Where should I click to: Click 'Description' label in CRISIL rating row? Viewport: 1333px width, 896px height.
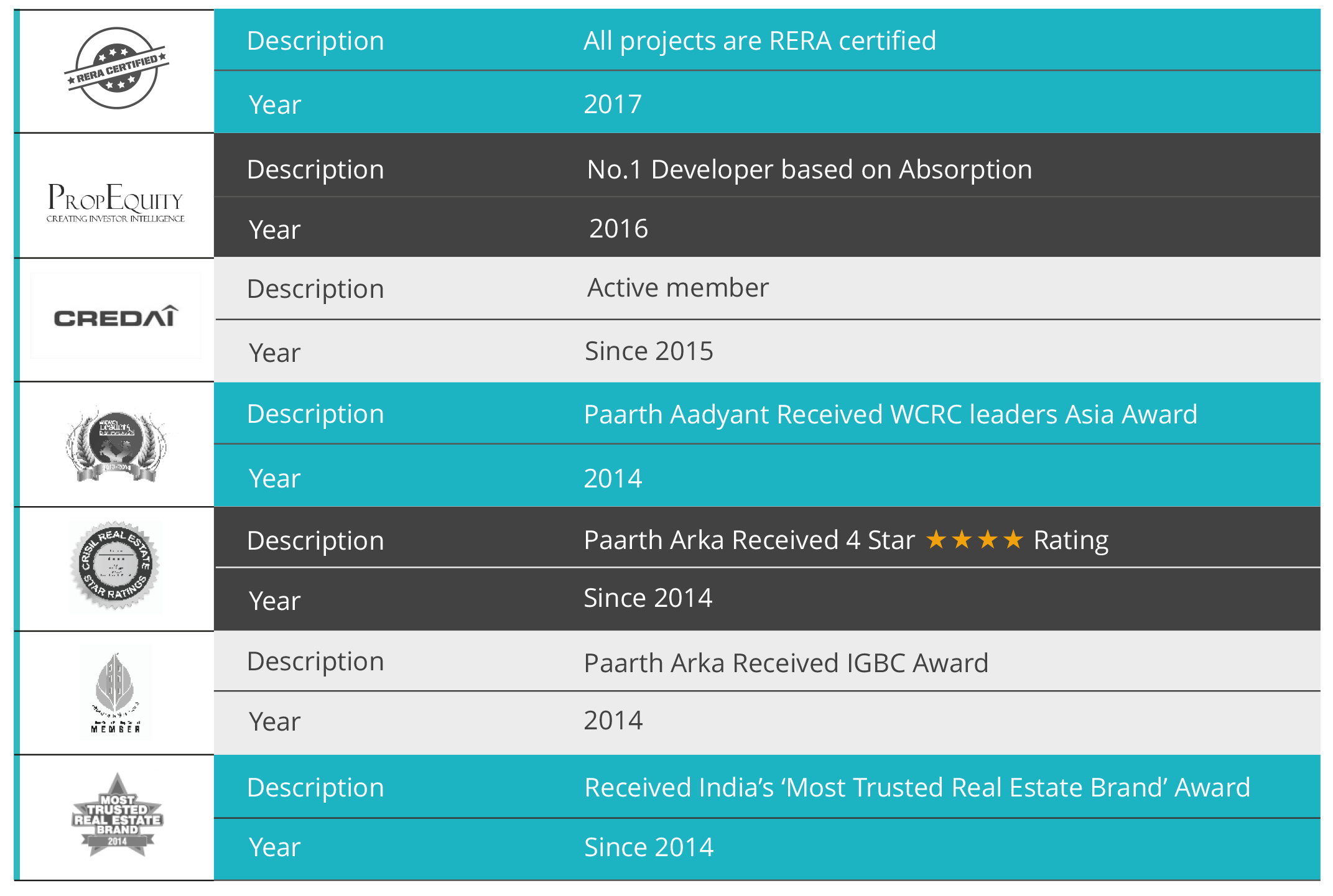pos(315,542)
